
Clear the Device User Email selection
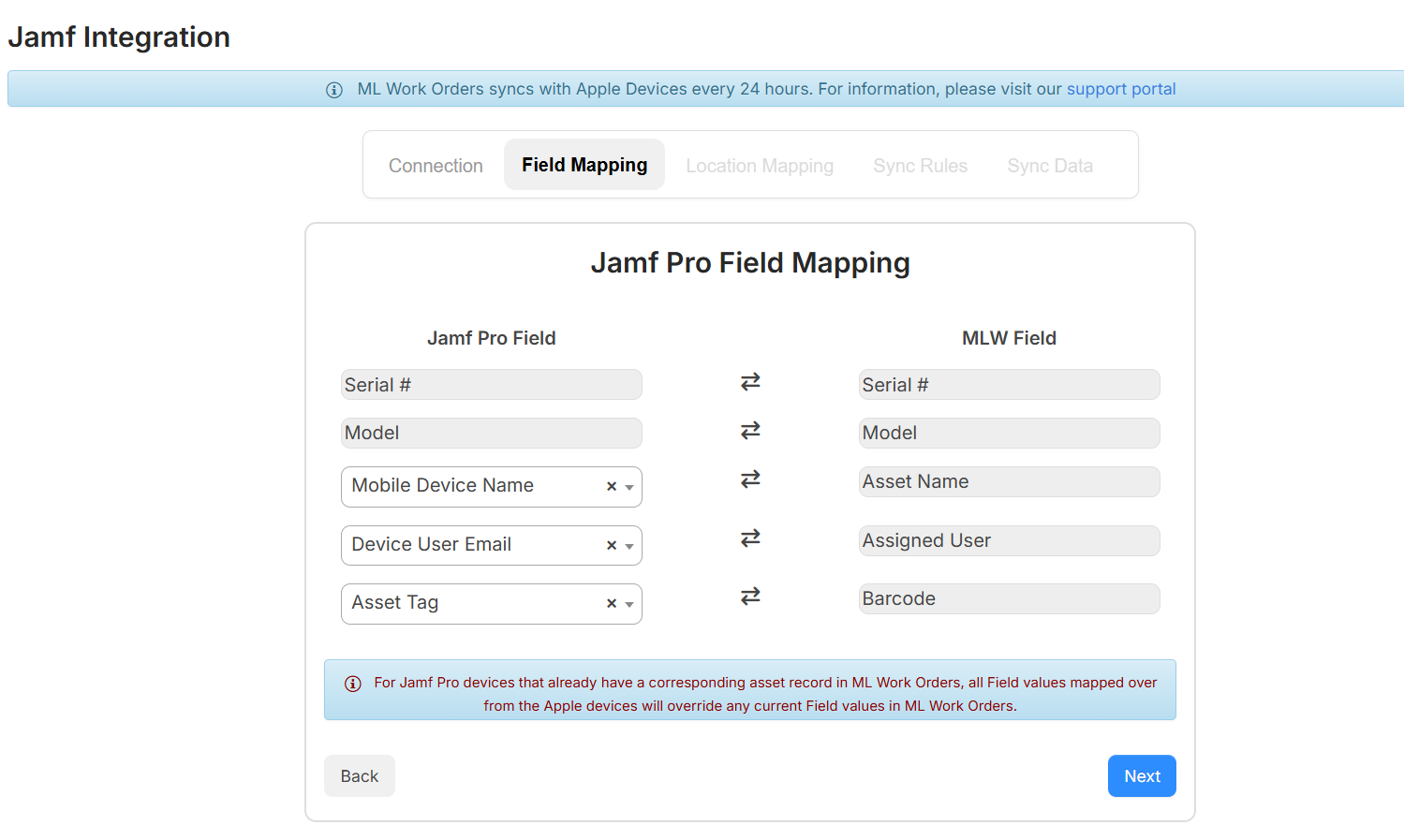612,546
